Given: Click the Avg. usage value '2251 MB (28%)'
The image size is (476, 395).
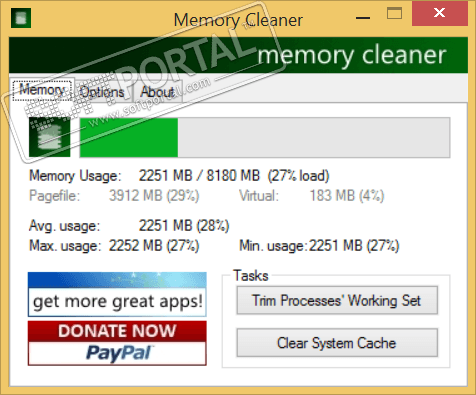Looking at the screenshot, I should click(x=184, y=226).
